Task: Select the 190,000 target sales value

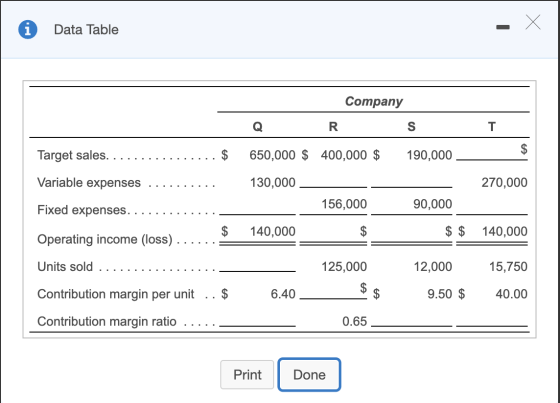Action: (429, 155)
